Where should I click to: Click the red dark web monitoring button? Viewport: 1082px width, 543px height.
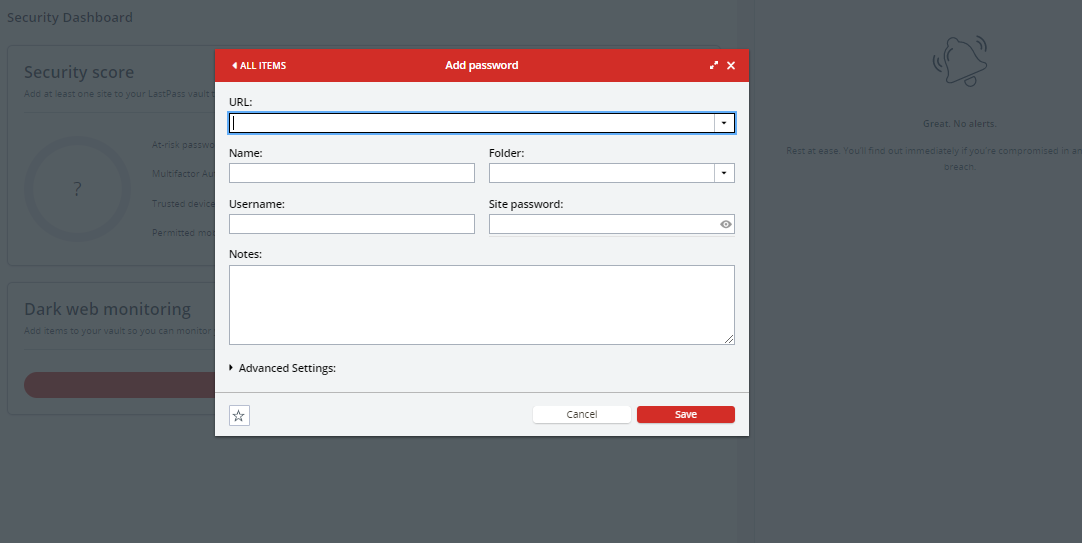119,385
